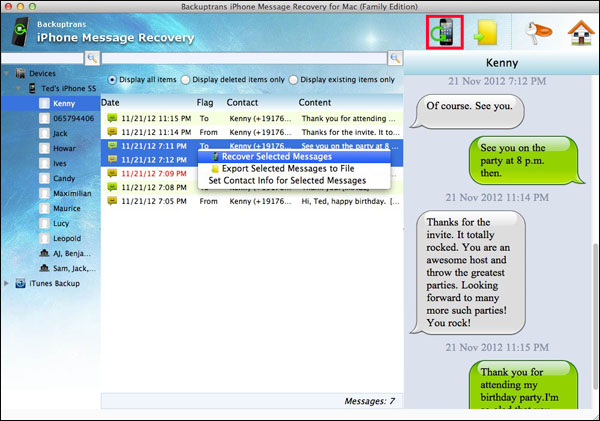Viewport: 600px width, 421px height.
Task: Click the group icon next to AJ, Benja...
Action: pos(44,253)
